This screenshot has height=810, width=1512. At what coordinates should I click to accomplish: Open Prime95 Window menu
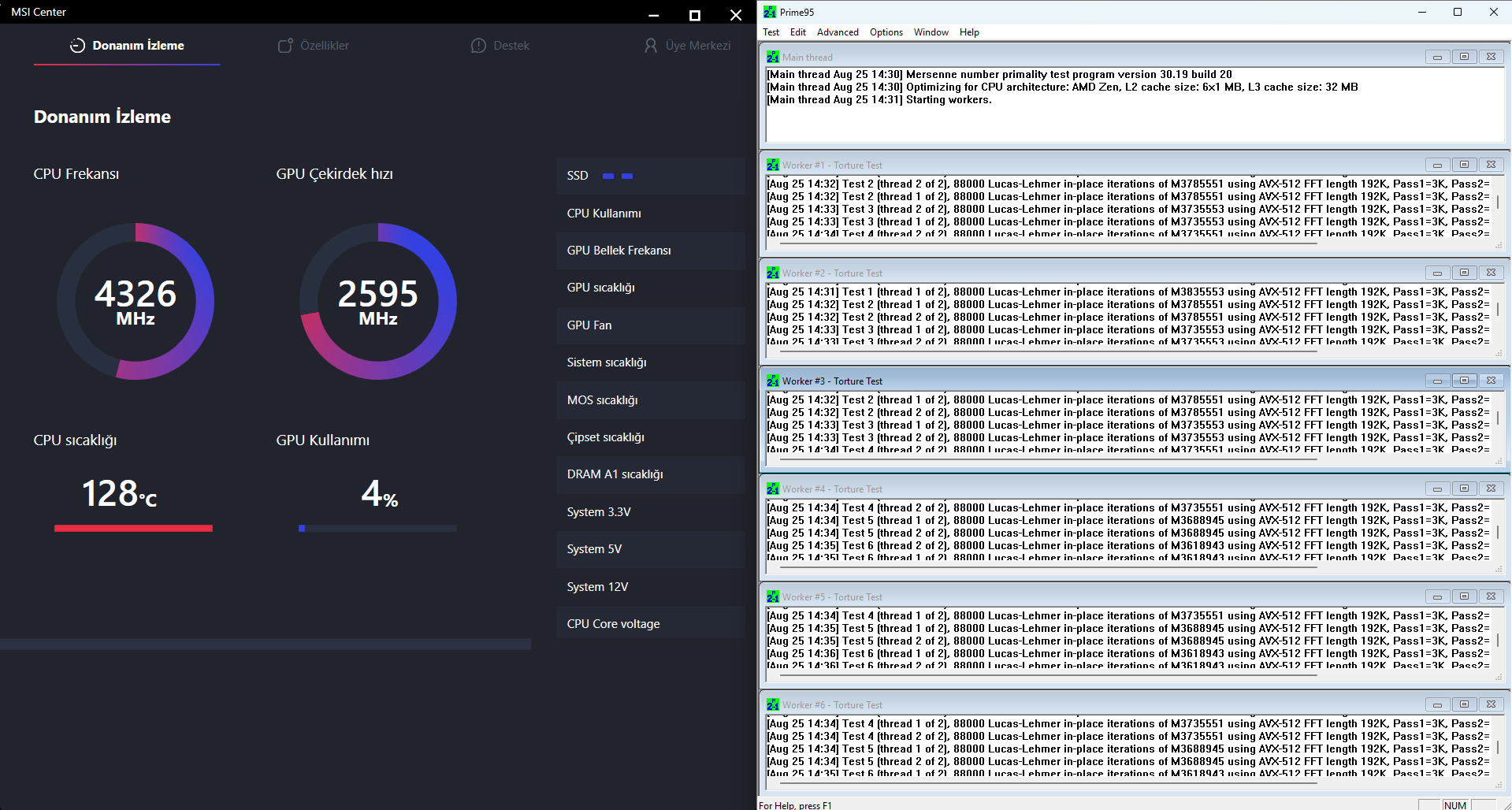[931, 32]
